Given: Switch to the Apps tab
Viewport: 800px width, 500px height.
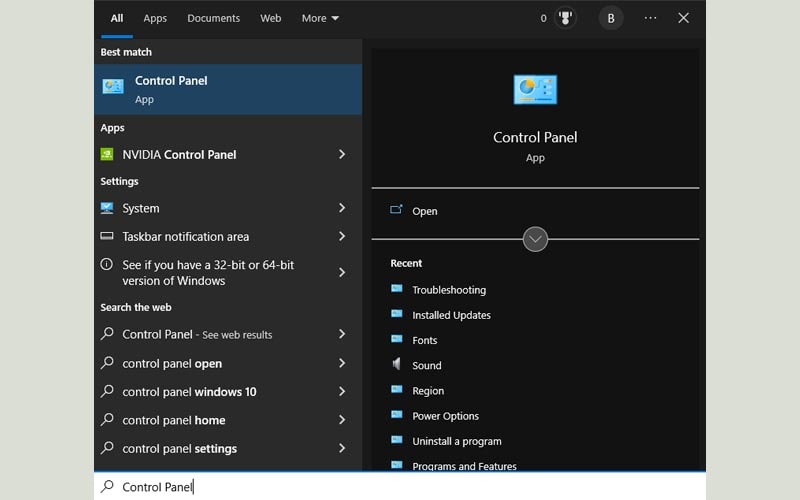Looking at the screenshot, I should pos(155,18).
